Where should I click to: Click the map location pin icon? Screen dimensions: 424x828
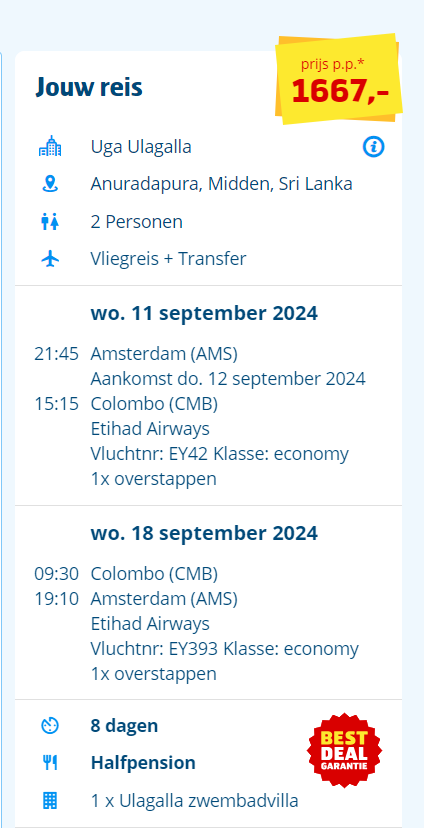pos(50,184)
